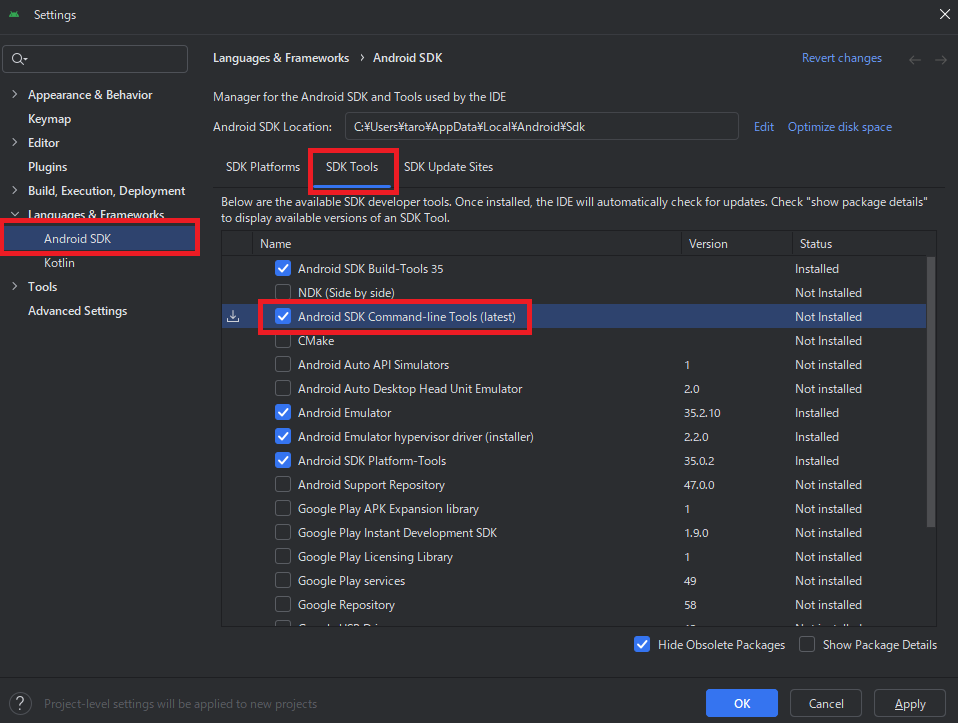Click the SDK tools list scrollbar
Screen dimensions: 958x723
(931, 391)
